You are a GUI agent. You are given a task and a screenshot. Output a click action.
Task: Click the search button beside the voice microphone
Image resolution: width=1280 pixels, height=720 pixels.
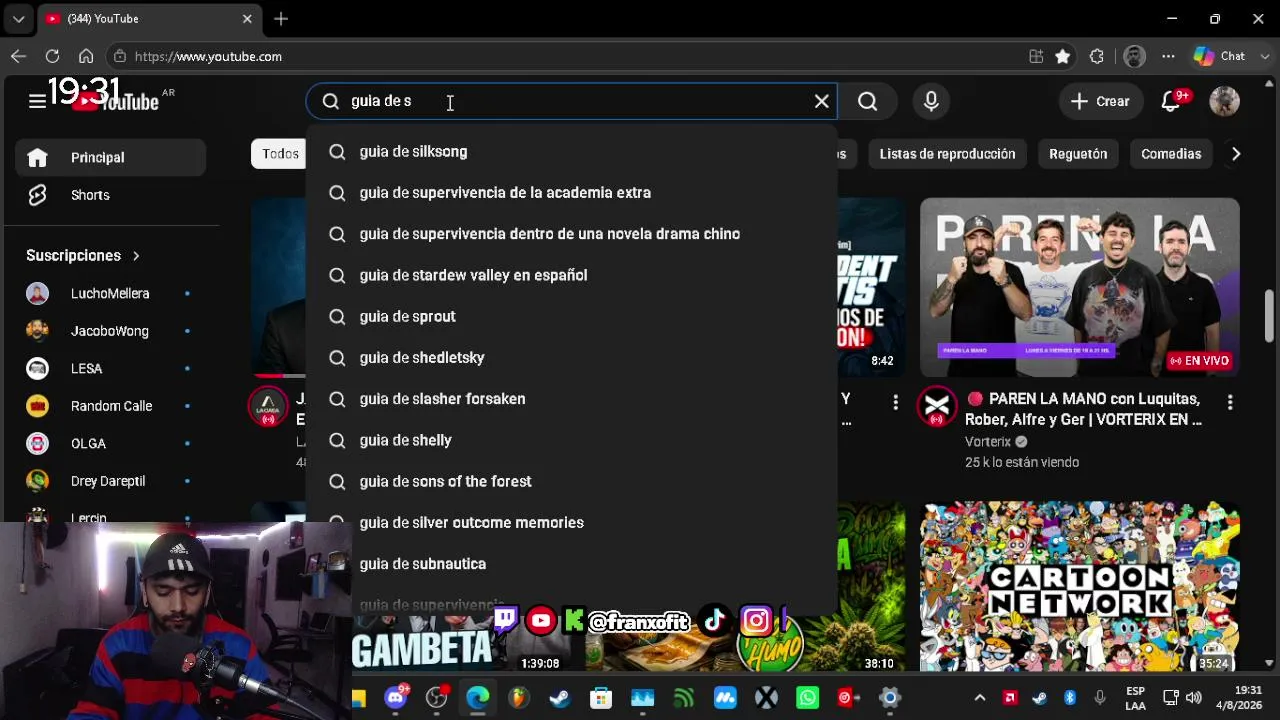pos(868,101)
